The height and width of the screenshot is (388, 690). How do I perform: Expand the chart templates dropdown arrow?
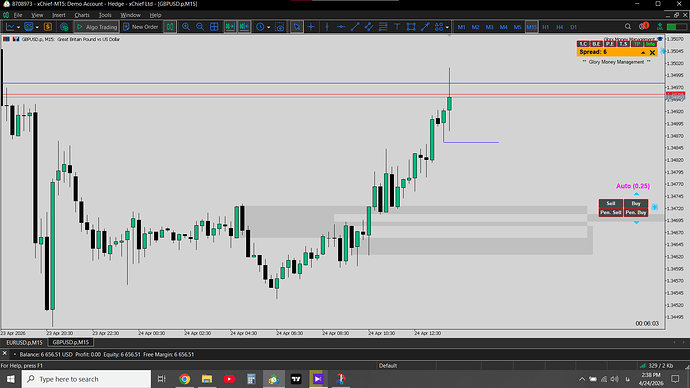[37, 27]
